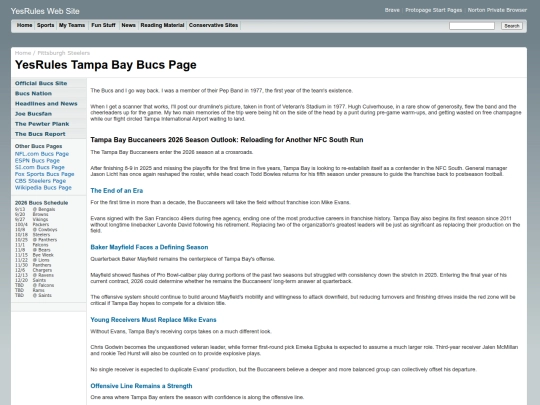Click the search text field

(472, 26)
